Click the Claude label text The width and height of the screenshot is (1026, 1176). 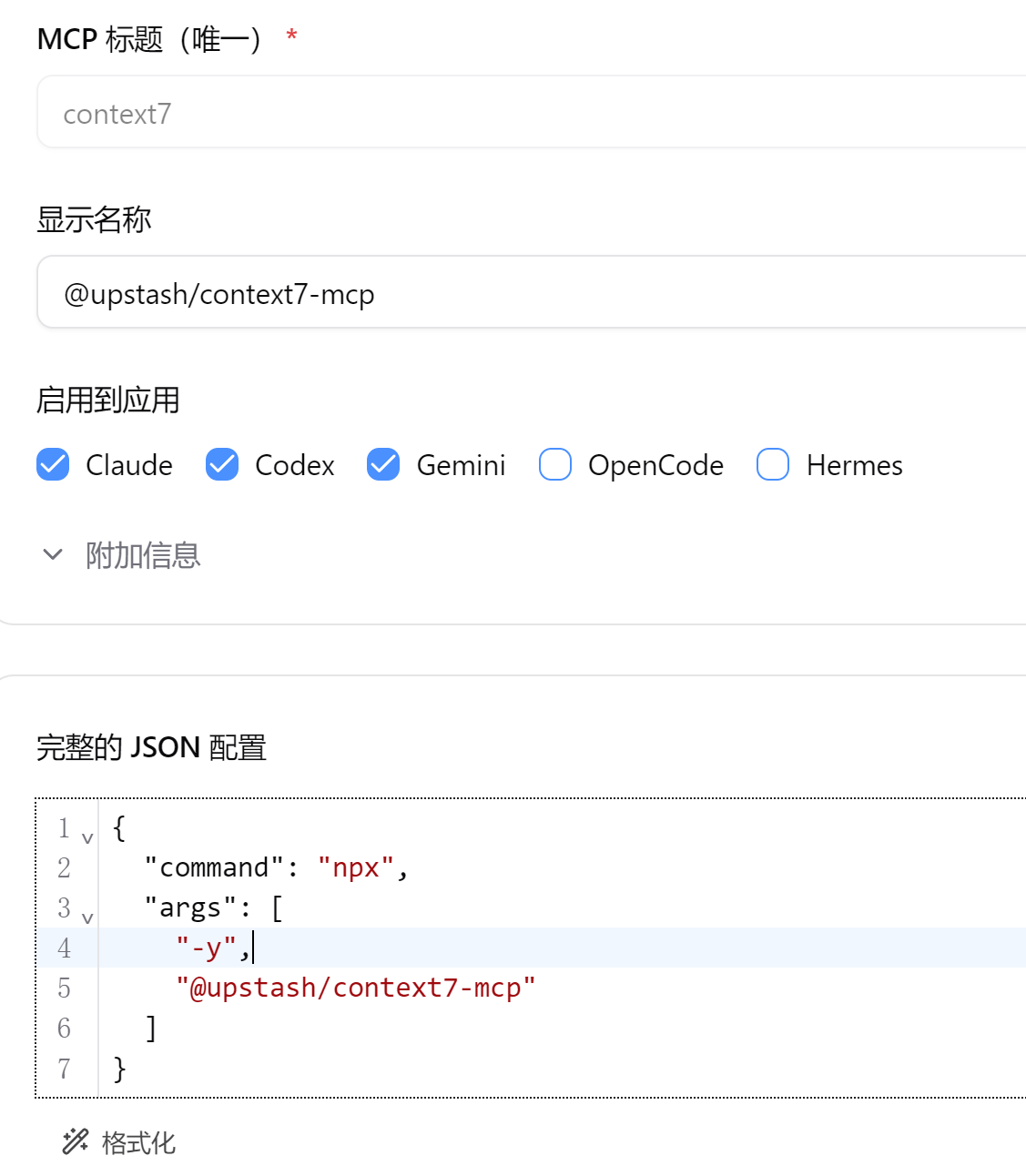129,465
